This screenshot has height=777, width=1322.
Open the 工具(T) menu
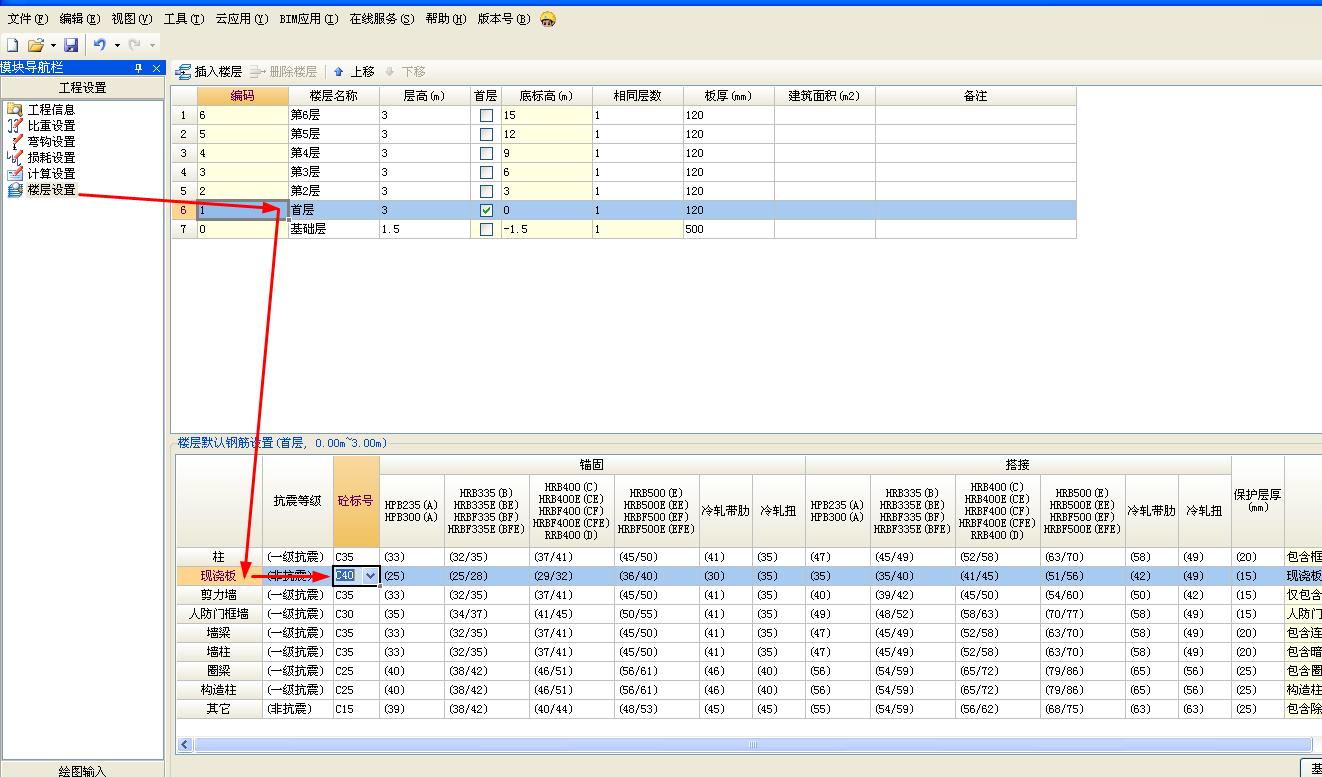coord(183,19)
